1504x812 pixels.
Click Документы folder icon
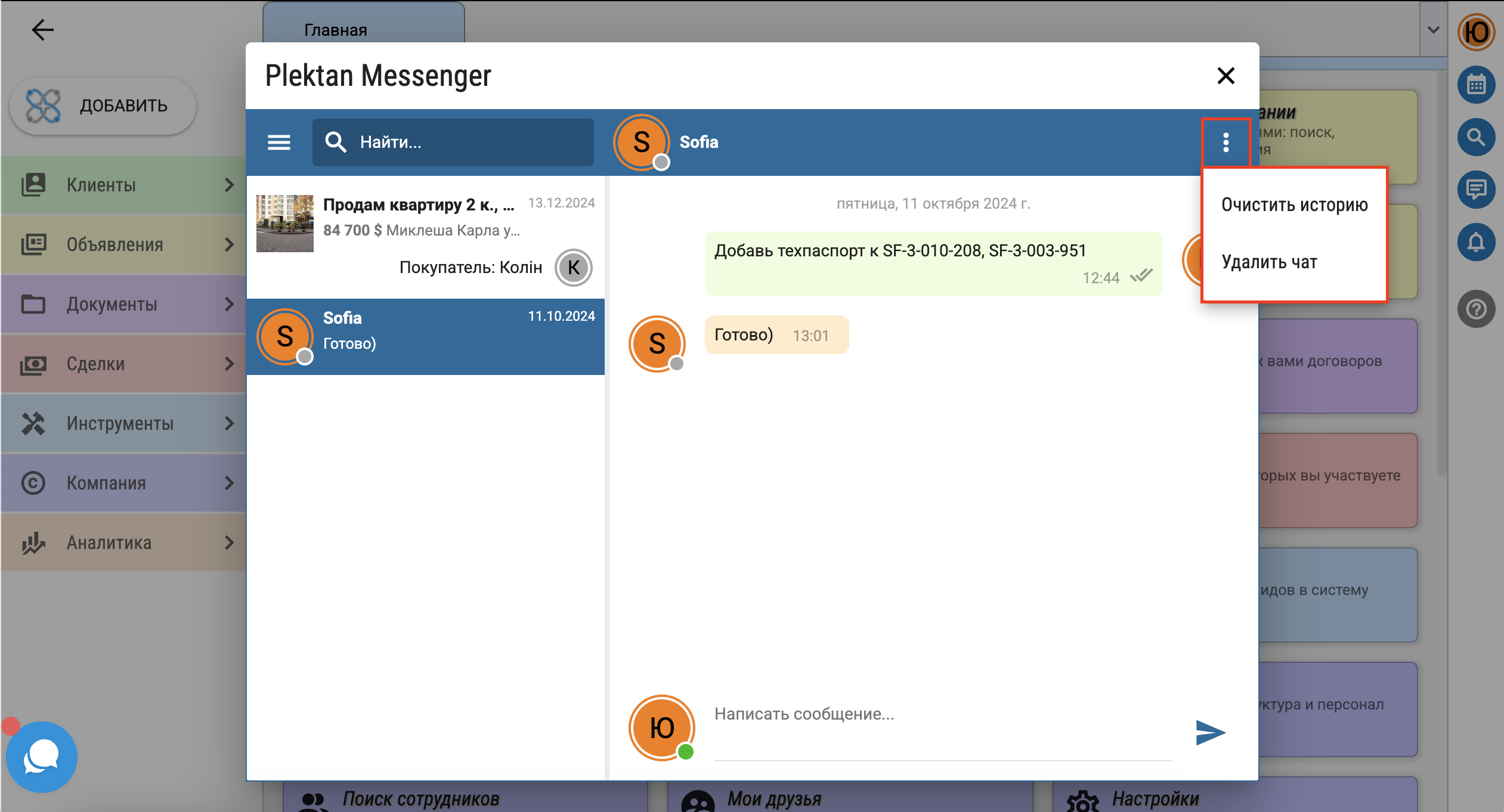pos(33,304)
